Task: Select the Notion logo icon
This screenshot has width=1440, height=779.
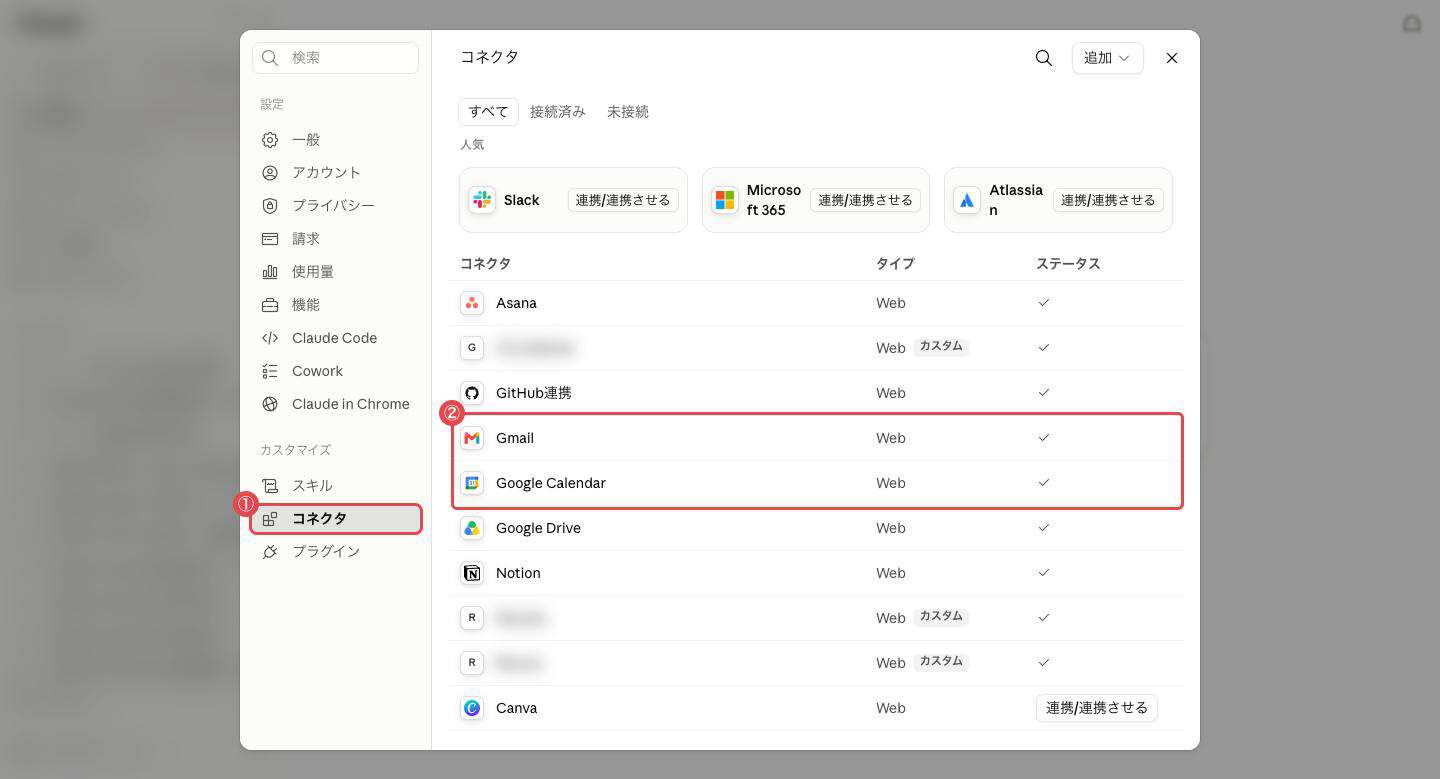Action: coord(472,573)
